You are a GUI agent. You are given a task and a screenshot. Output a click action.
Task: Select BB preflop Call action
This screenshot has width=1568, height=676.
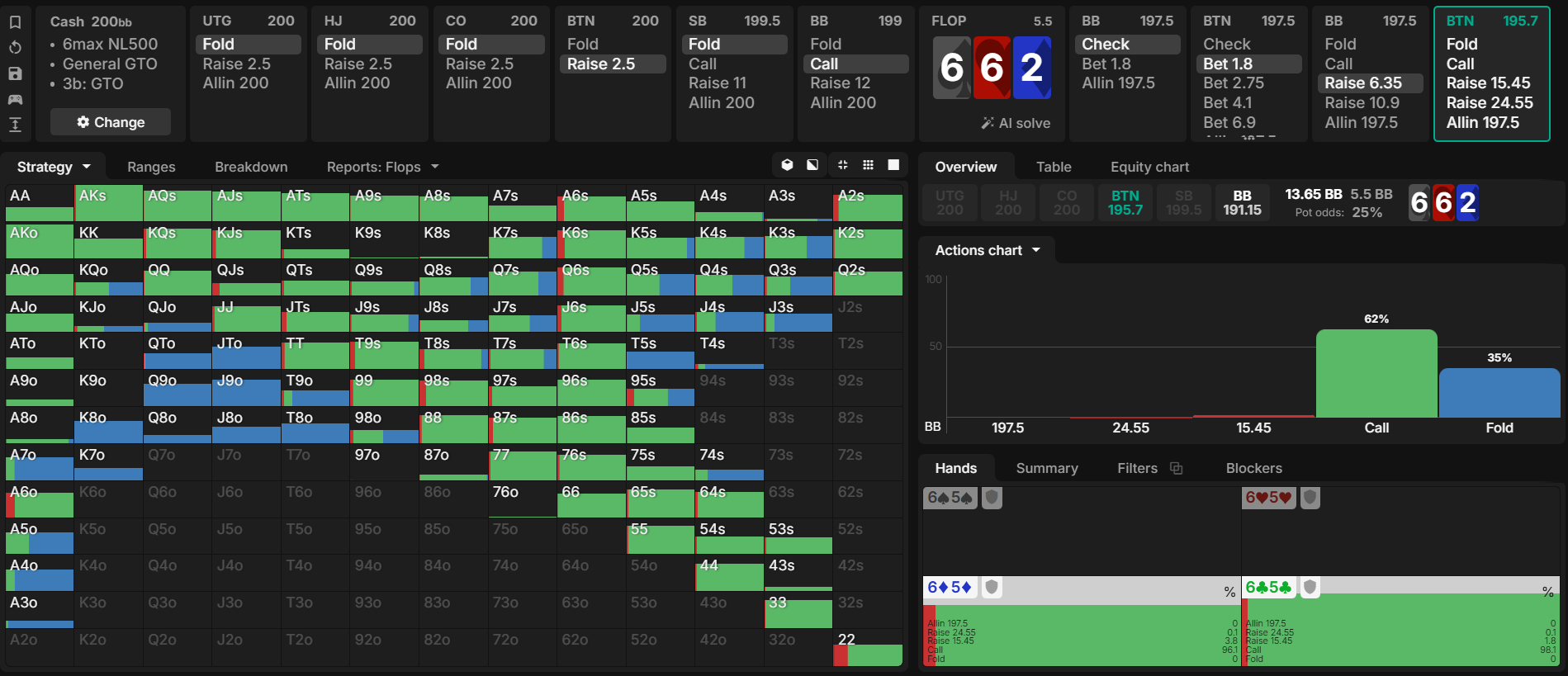click(855, 64)
